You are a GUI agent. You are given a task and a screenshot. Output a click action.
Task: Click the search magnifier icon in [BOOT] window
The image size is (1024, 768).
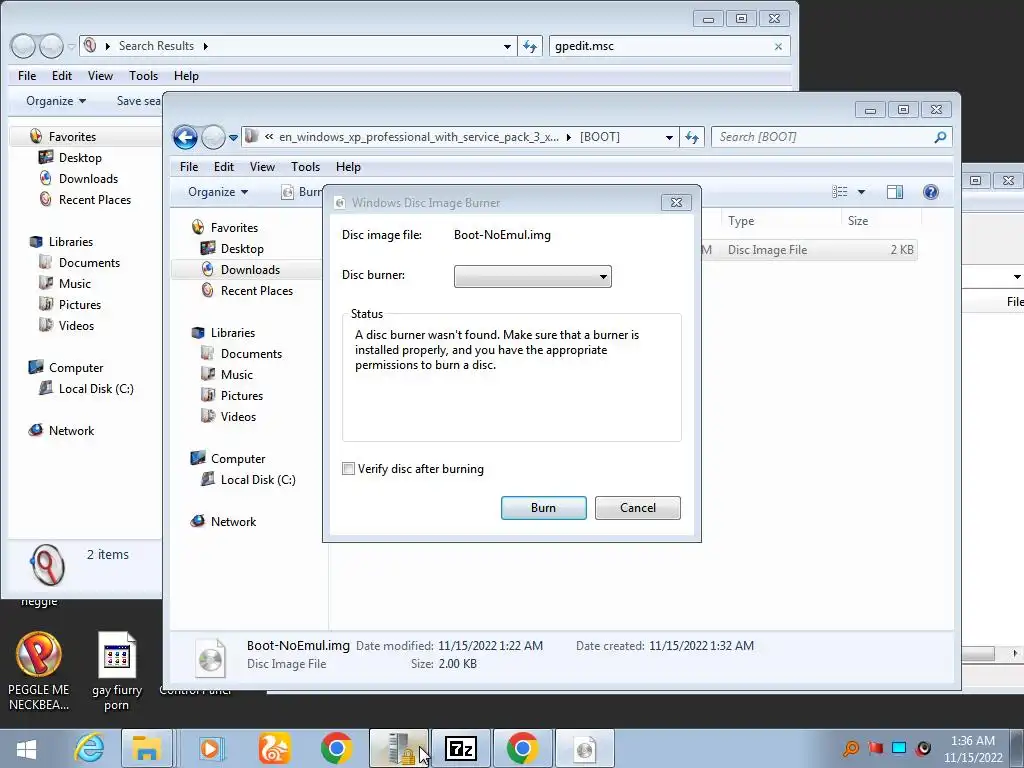[x=940, y=137]
